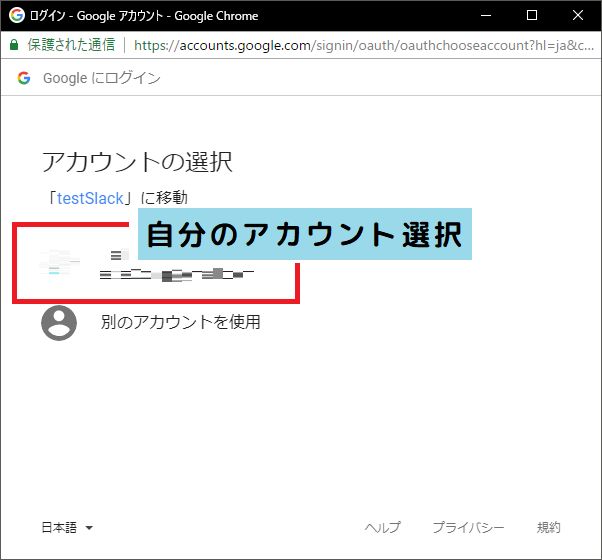The width and height of the screenshot is (602, 560).
Task: Open the 日本語 language dropdown
Action: pyautogui.click(x=67, y=527)
